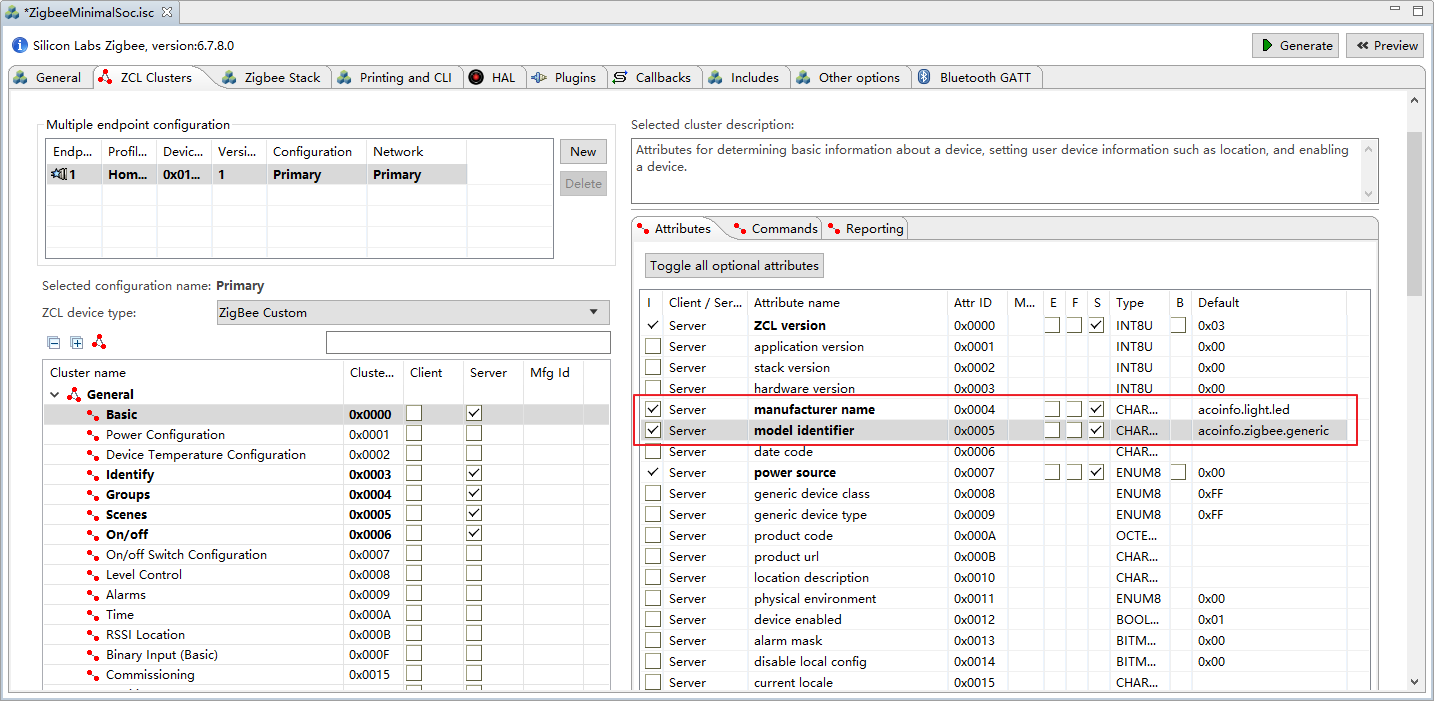
Task: Click the Alarms cluster icon
Action: 93,595
